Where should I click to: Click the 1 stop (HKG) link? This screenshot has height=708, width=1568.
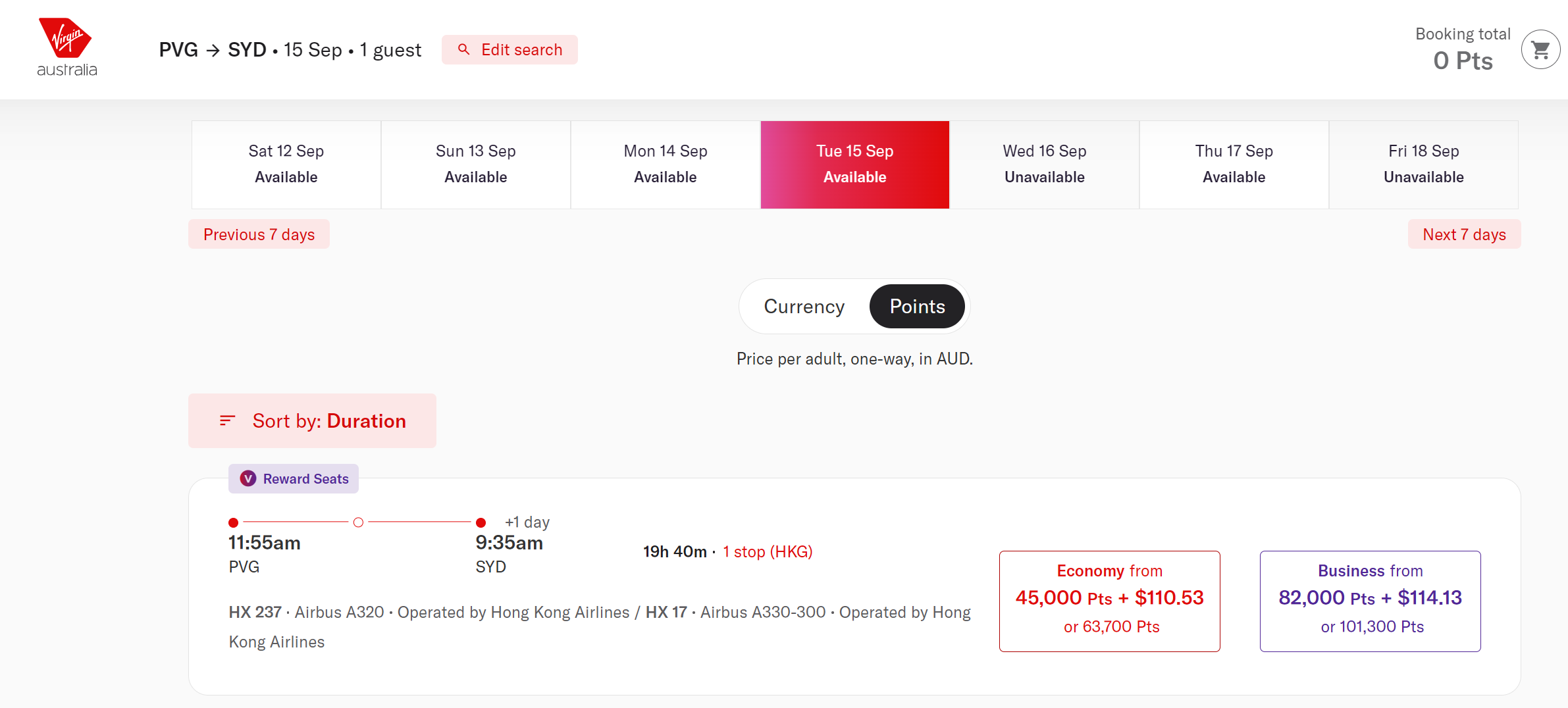pyautogui.click(x=768, y=551)
